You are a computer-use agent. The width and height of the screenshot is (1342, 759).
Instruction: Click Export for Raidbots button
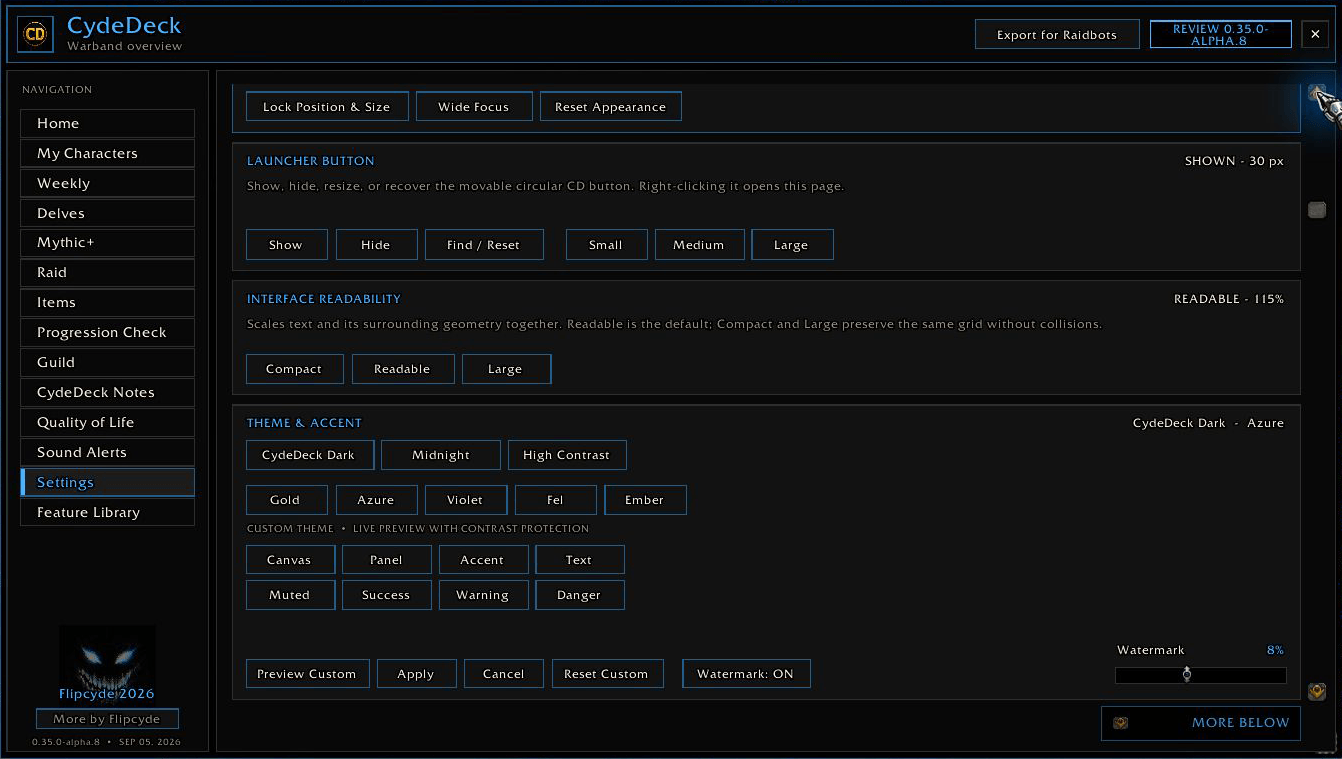(x=1057, y=35)
